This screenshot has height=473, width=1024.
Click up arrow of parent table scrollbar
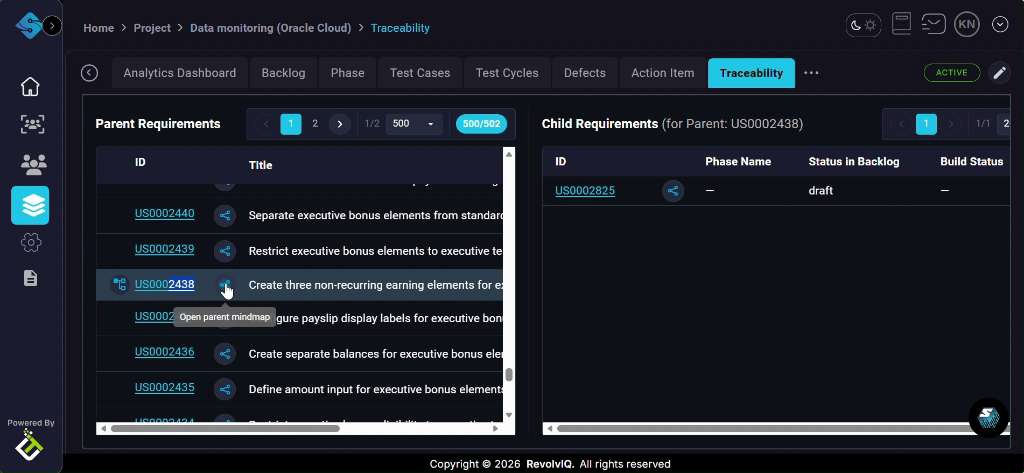coord(509,154)
